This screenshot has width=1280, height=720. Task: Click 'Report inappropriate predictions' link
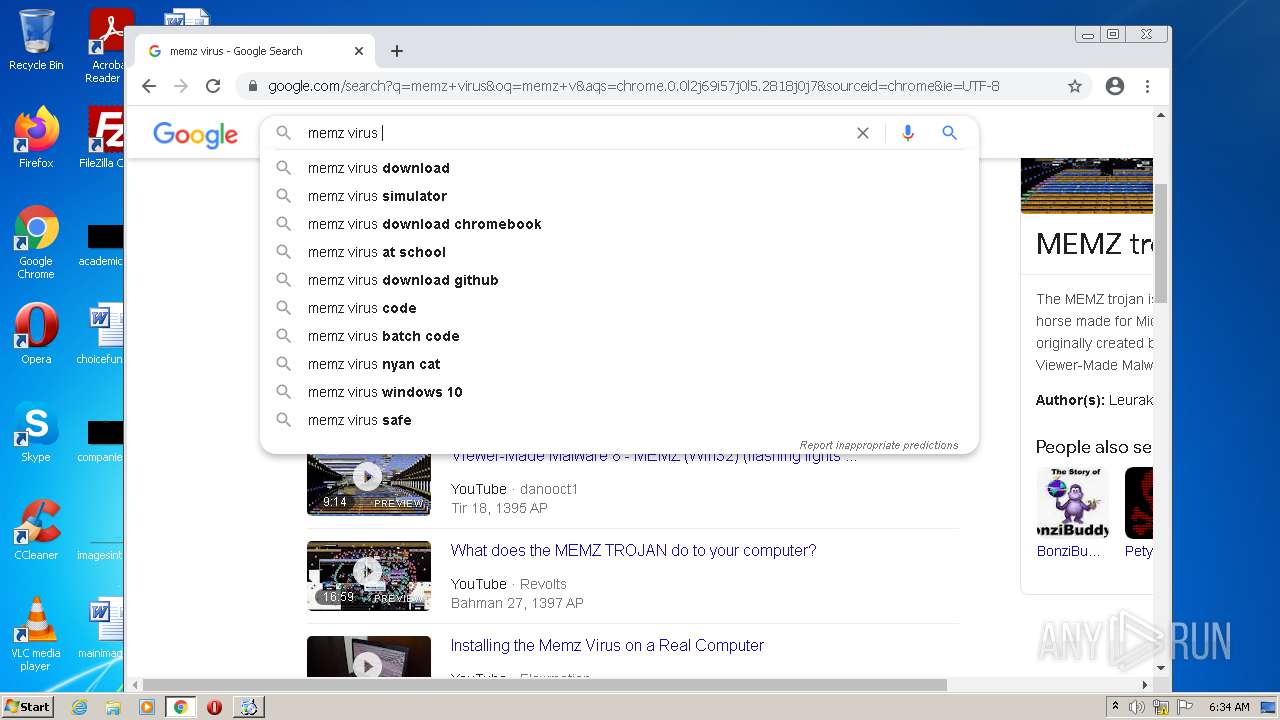[879, 445]
